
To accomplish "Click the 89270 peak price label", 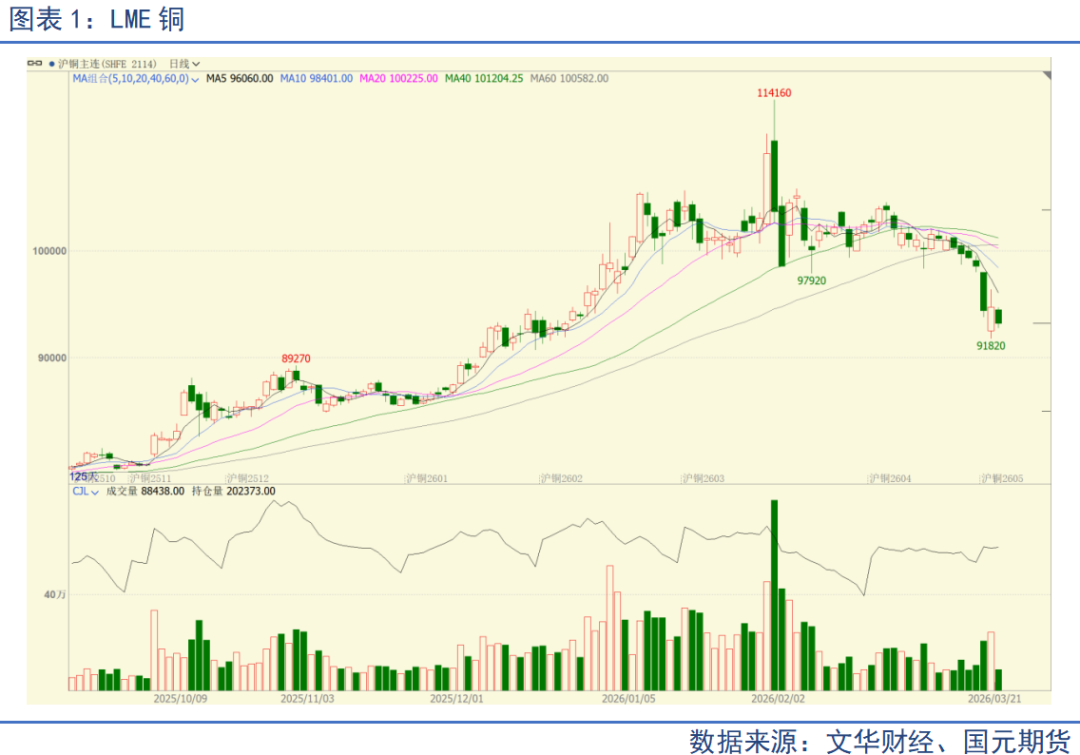I will [296, 358].
